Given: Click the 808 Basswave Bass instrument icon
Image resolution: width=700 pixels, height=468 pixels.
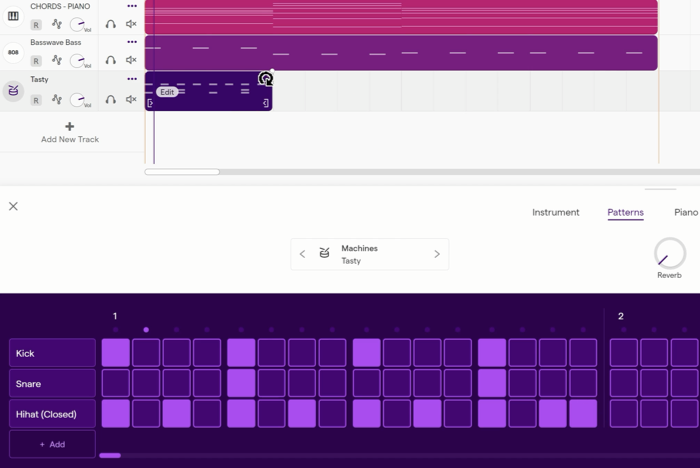Looking at the screenshot, I should tap(13, 52).
